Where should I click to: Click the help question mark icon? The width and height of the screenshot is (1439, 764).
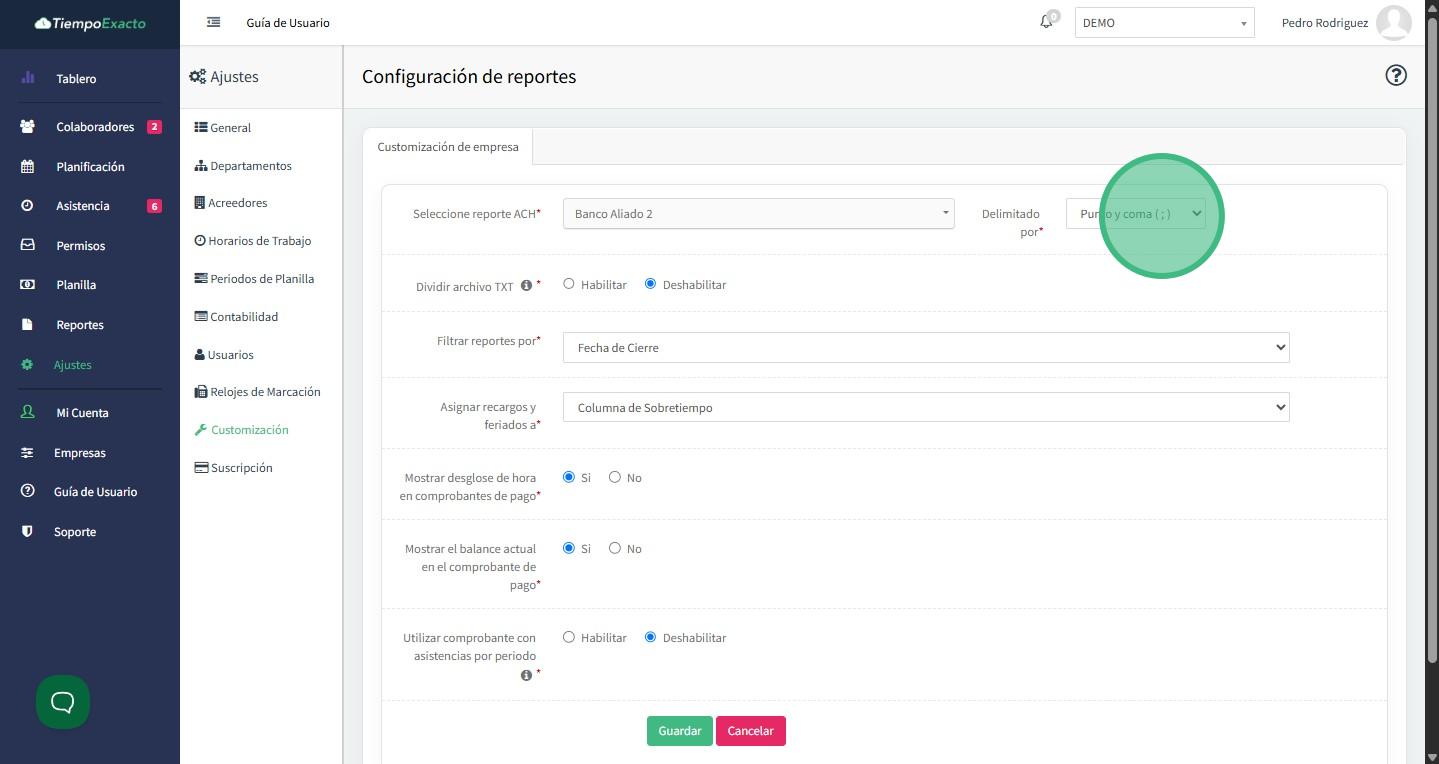tap(1395, 76)
